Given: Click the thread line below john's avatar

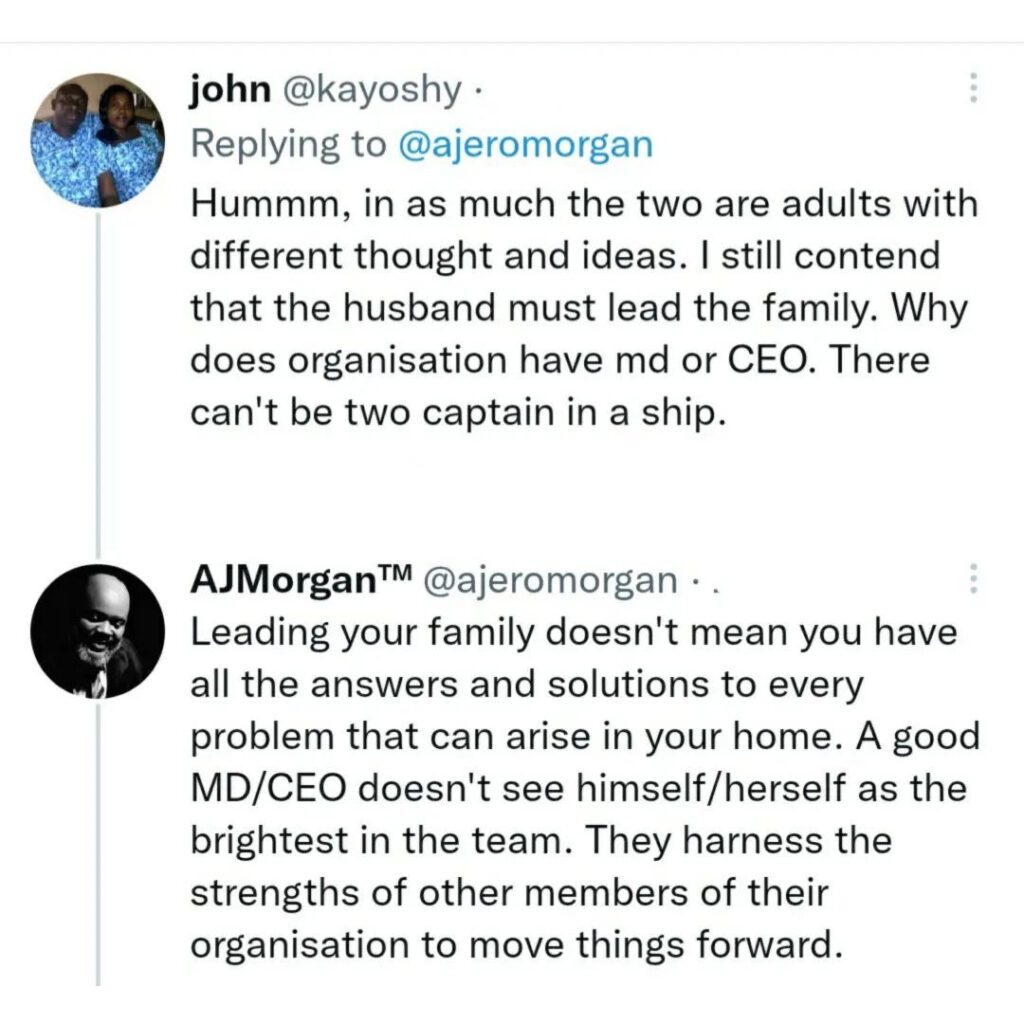Looking at the screenshot, I should coord(97,380).
